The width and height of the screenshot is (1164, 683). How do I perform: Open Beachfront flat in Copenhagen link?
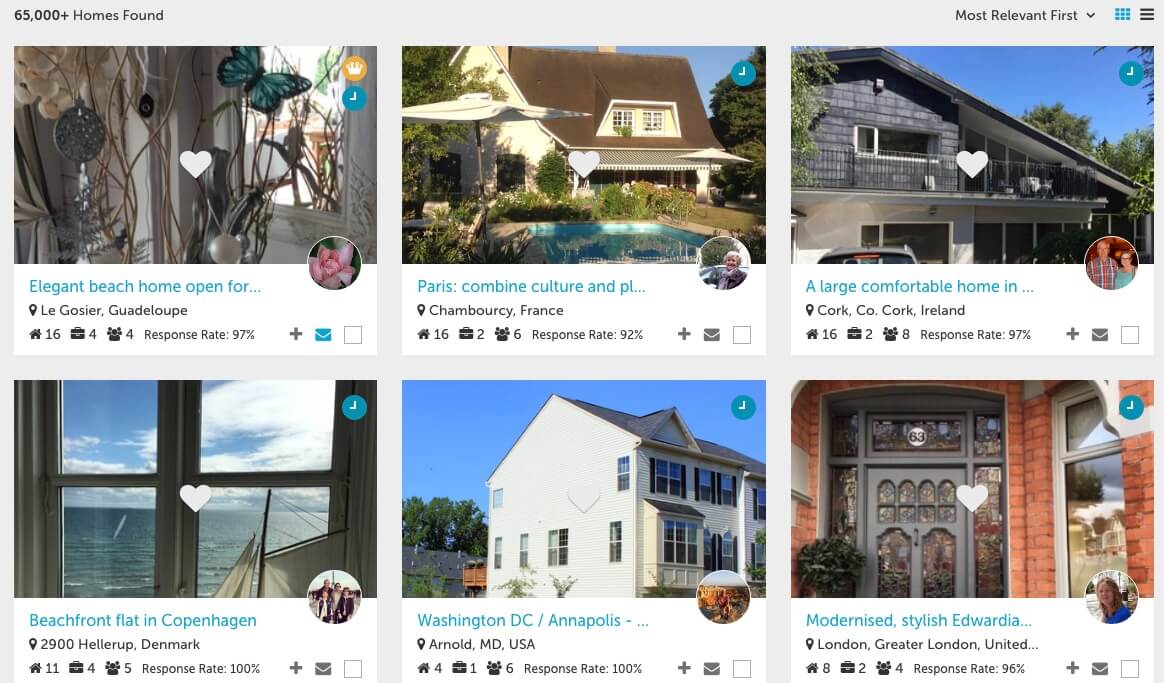click(x=143, y=620)
